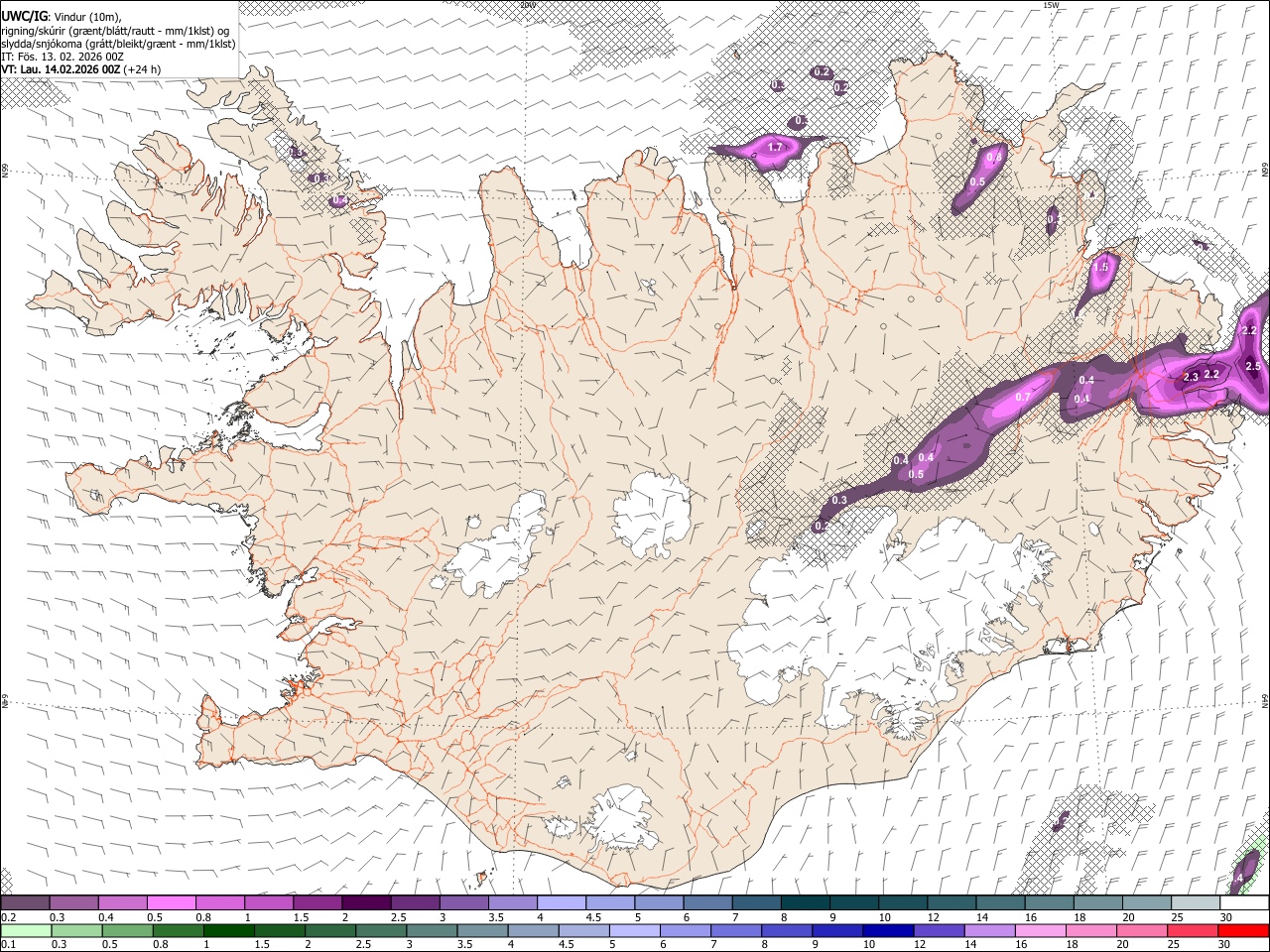
Task: Select the bright pink 0.5 swatch in upper legend
Action: point(172,902)
